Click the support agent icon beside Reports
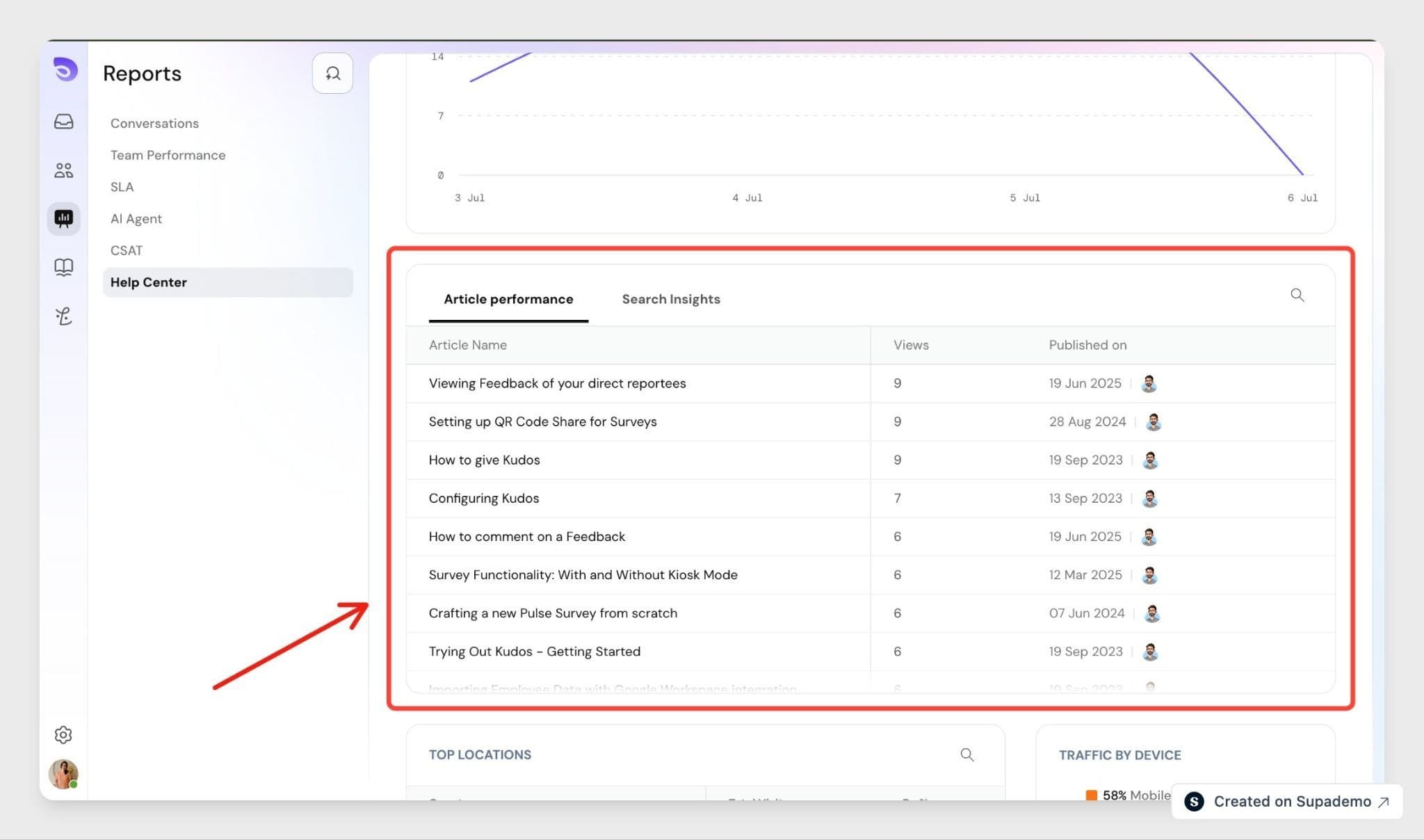This screenshot has height=840, width=1424. (x=332, y=73)
